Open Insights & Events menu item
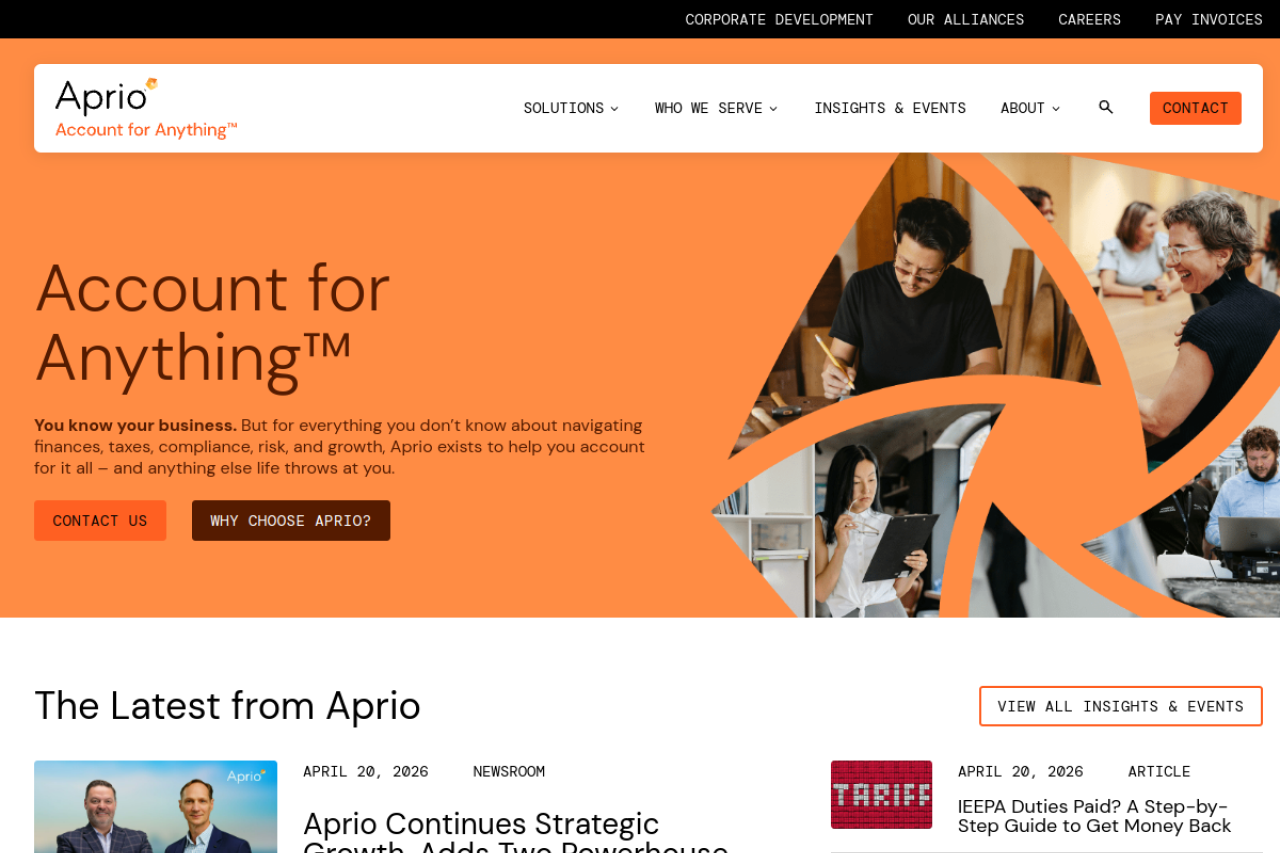1280x853 pixels. pyautogui.click(x=890, y=108)
